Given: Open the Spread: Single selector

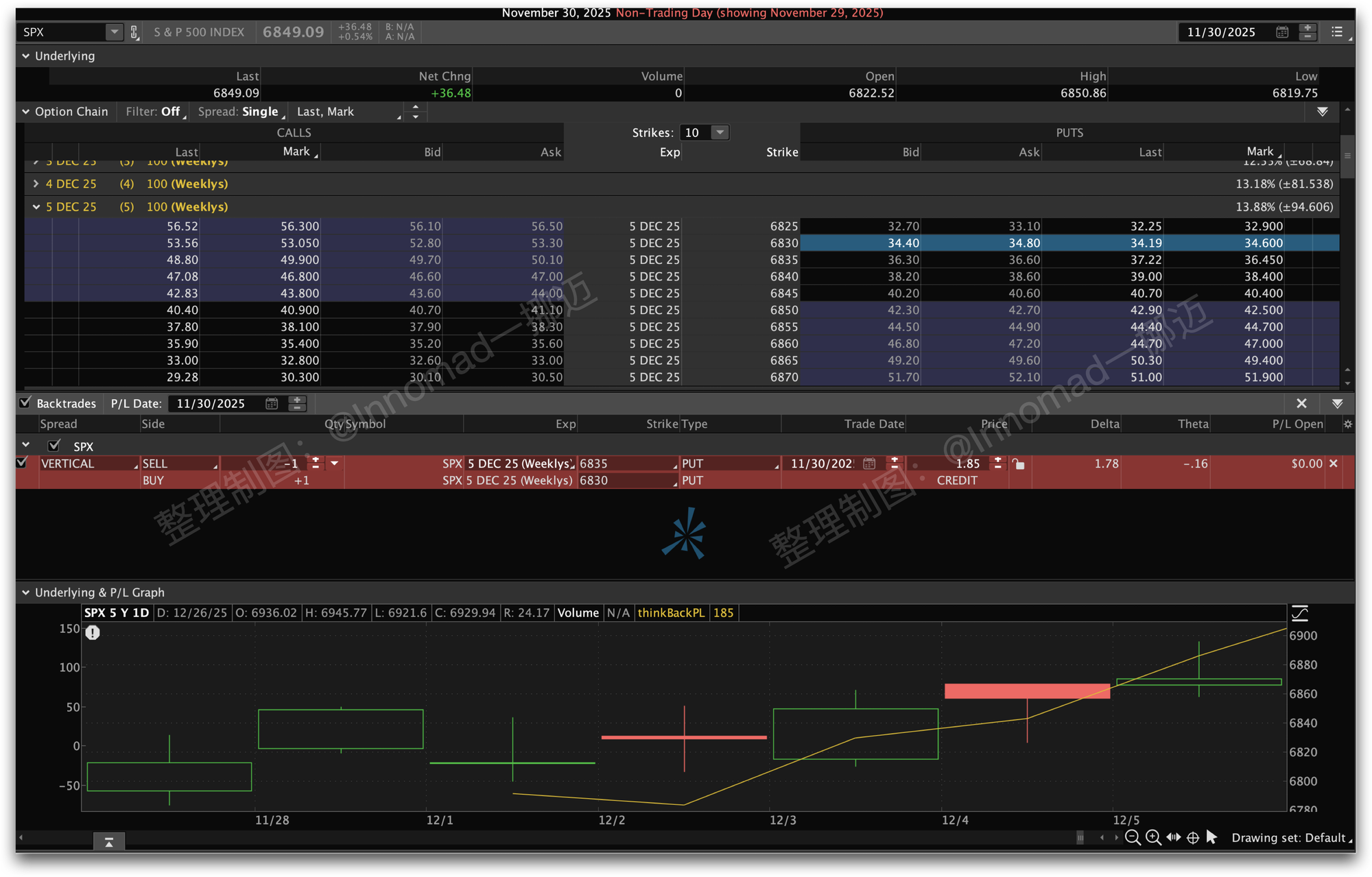Looking at the screenshot, I should (x=241, y=112).
